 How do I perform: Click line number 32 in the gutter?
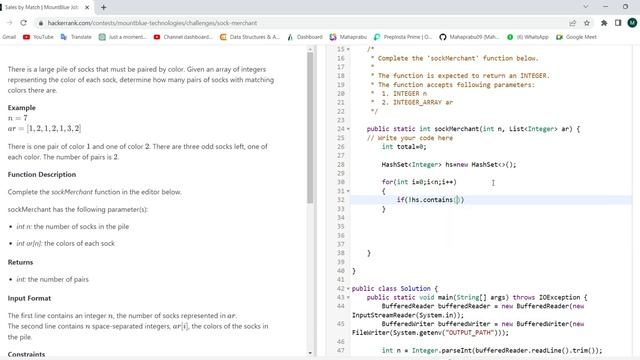(x=341, y=200)
